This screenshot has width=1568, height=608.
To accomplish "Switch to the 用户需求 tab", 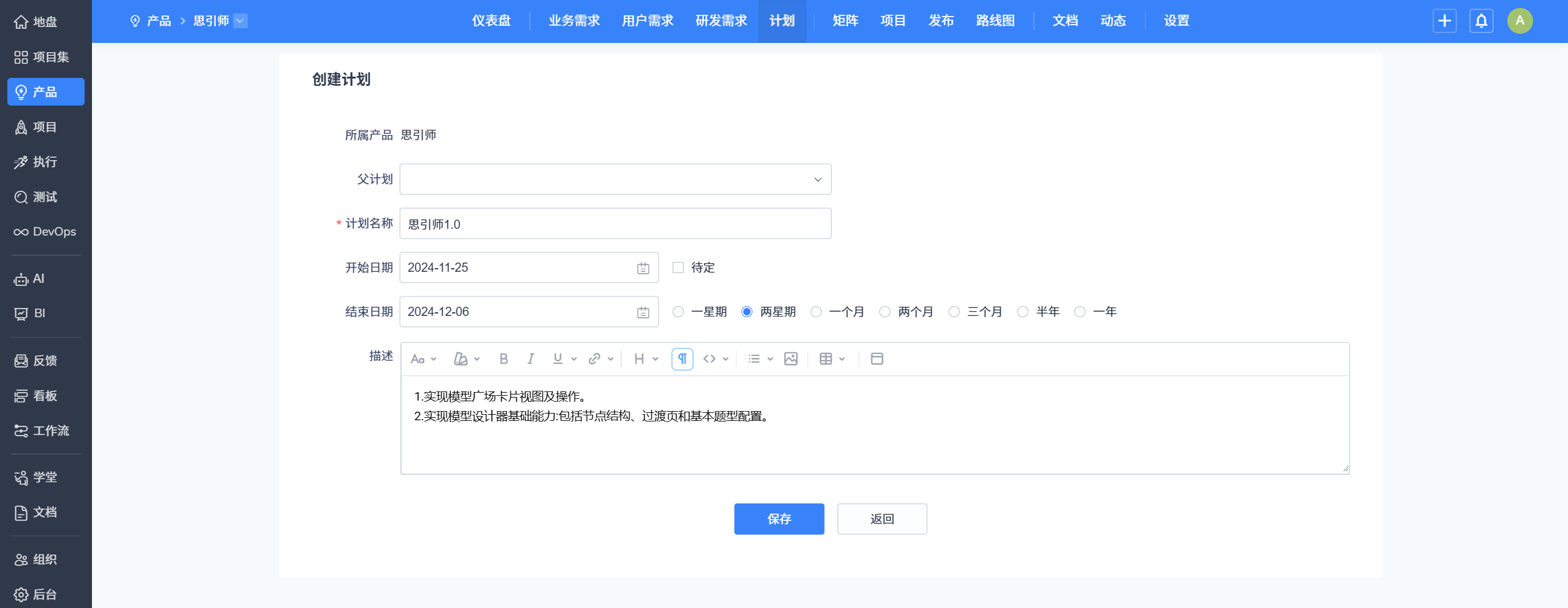I will pos(648,21).
